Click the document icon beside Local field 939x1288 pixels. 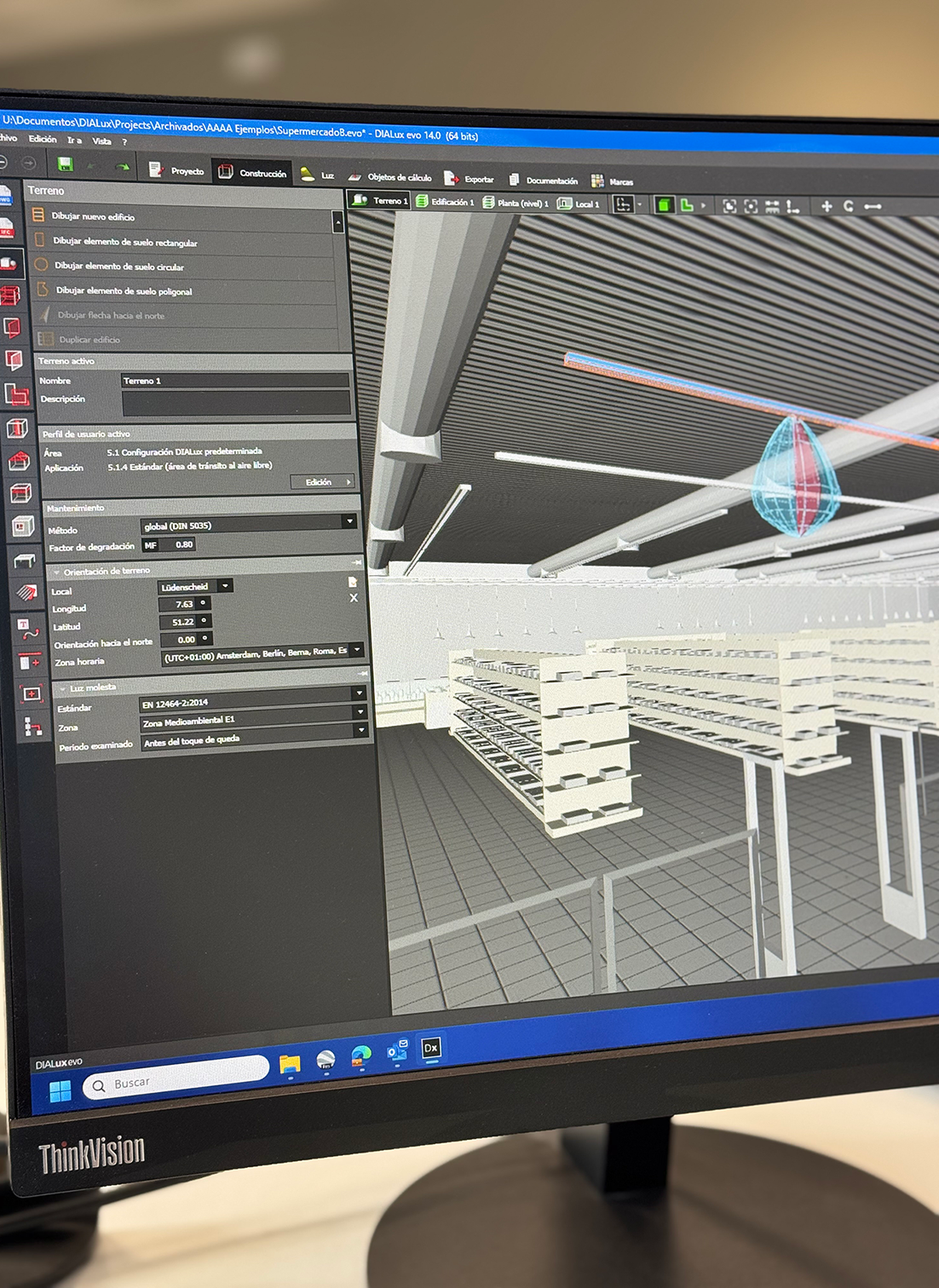tap(352, 582)
